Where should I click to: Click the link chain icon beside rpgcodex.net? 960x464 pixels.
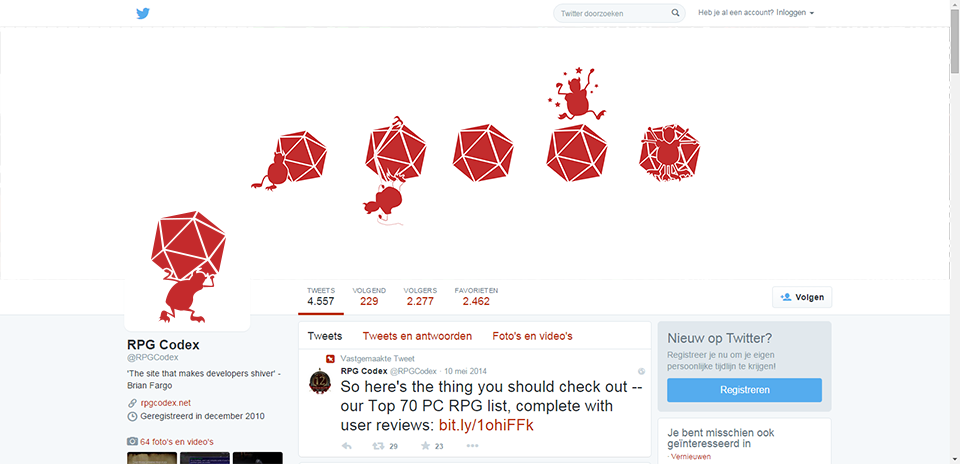point(132,403)
